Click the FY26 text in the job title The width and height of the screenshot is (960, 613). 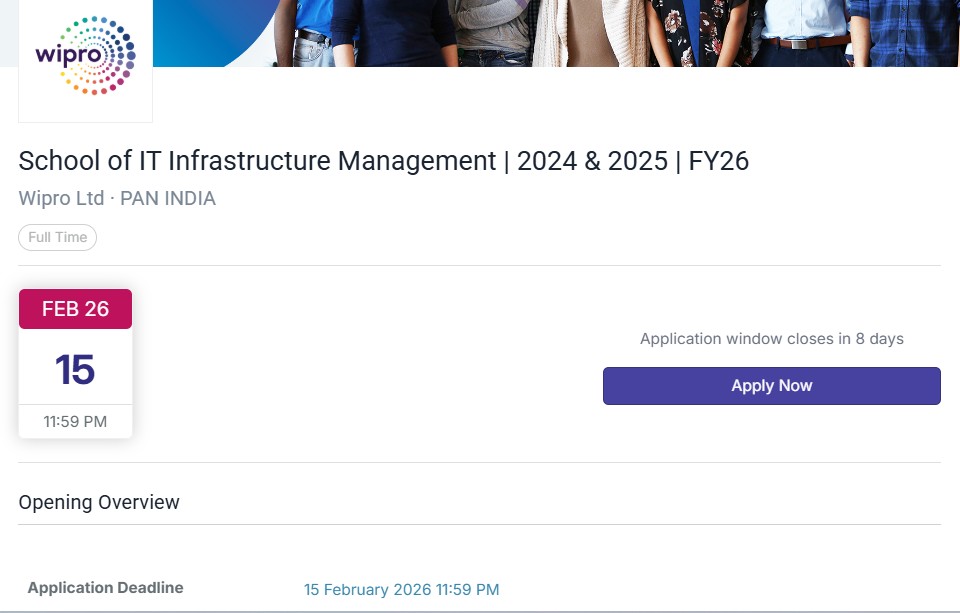tap(719, 161)
